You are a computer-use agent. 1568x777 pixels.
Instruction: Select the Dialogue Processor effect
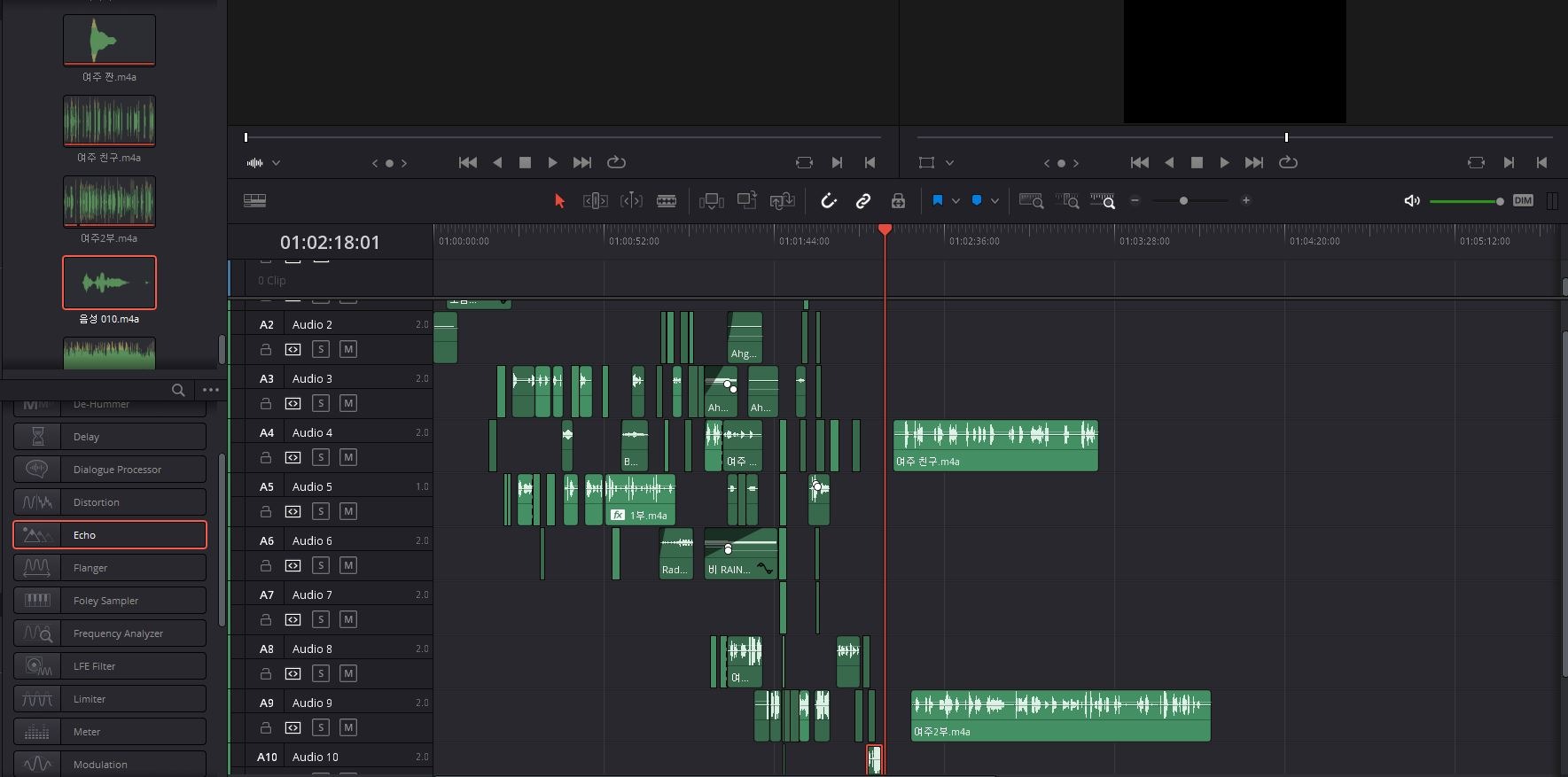[110, 470]
